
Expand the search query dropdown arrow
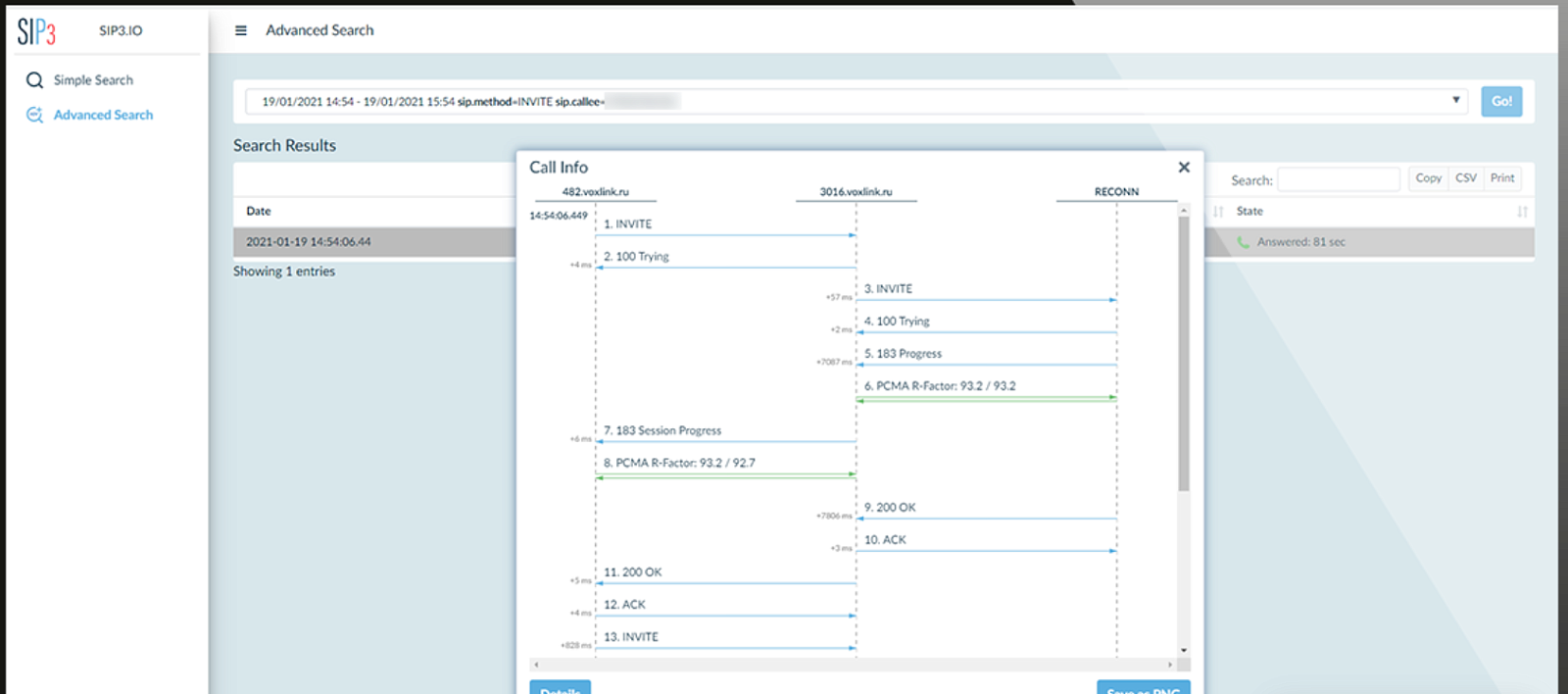click(1455, 100)
